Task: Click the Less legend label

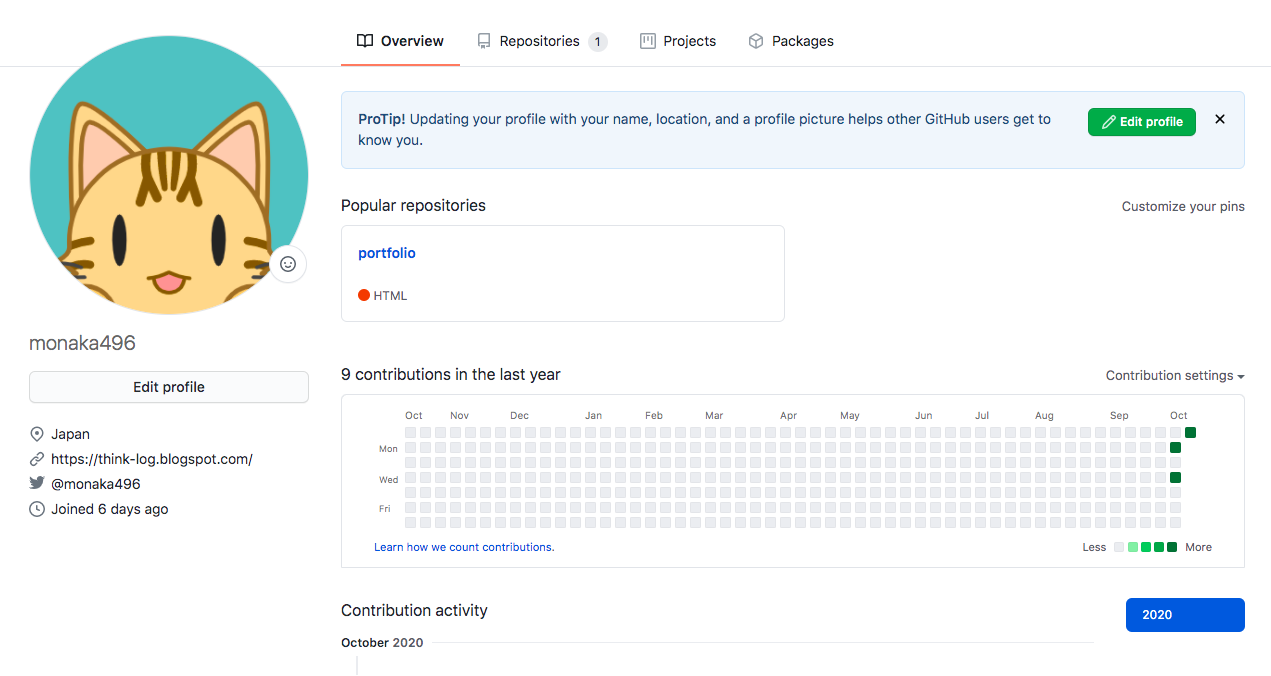Action: (x=1094, y=547)
